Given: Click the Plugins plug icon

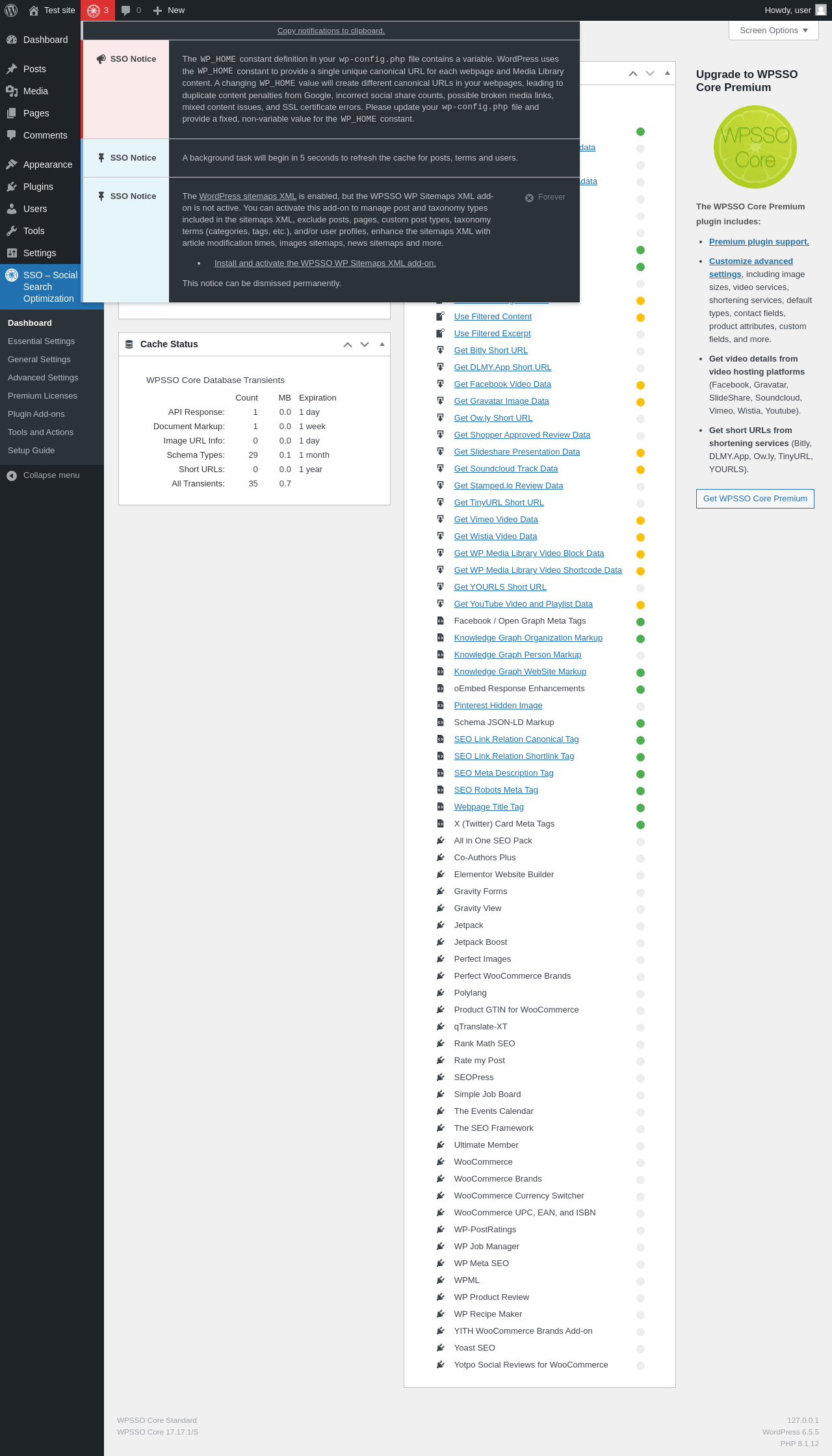Looking at the screenshot, I should tap(12, 187).
